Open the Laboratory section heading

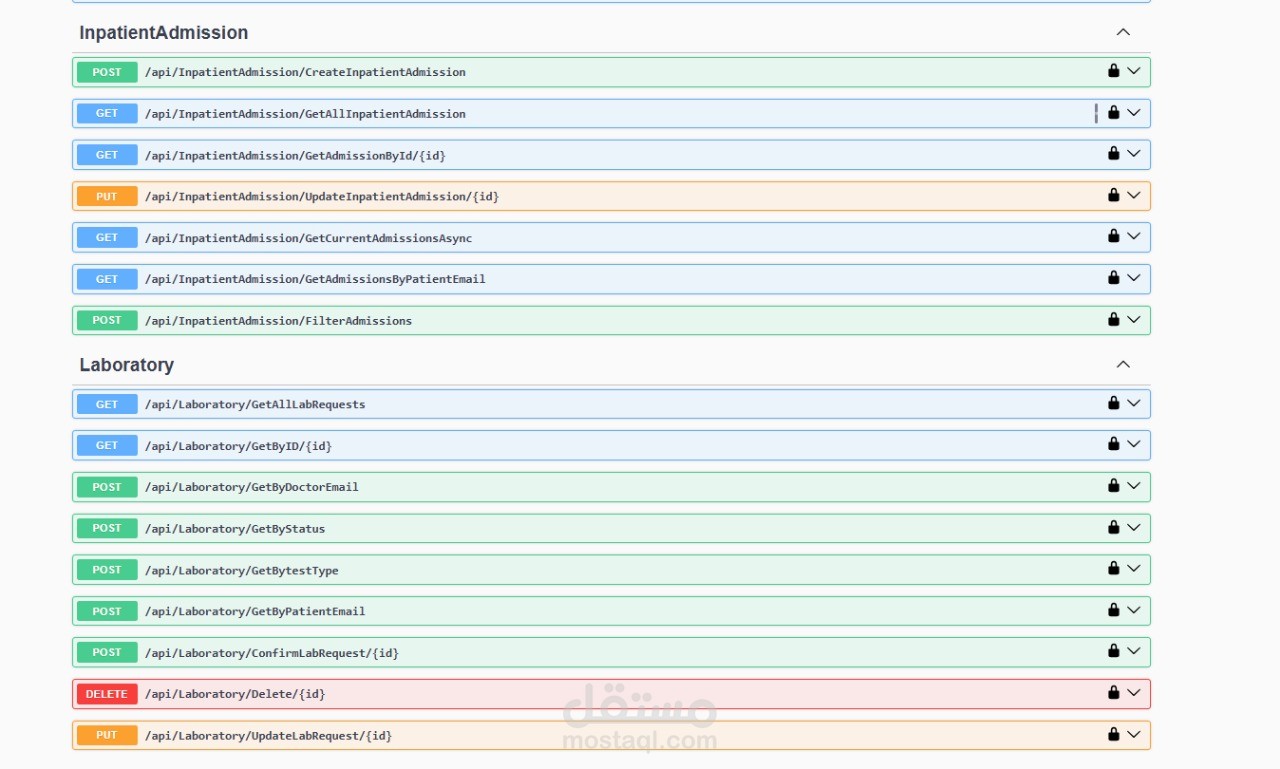[x=127, y=365]
